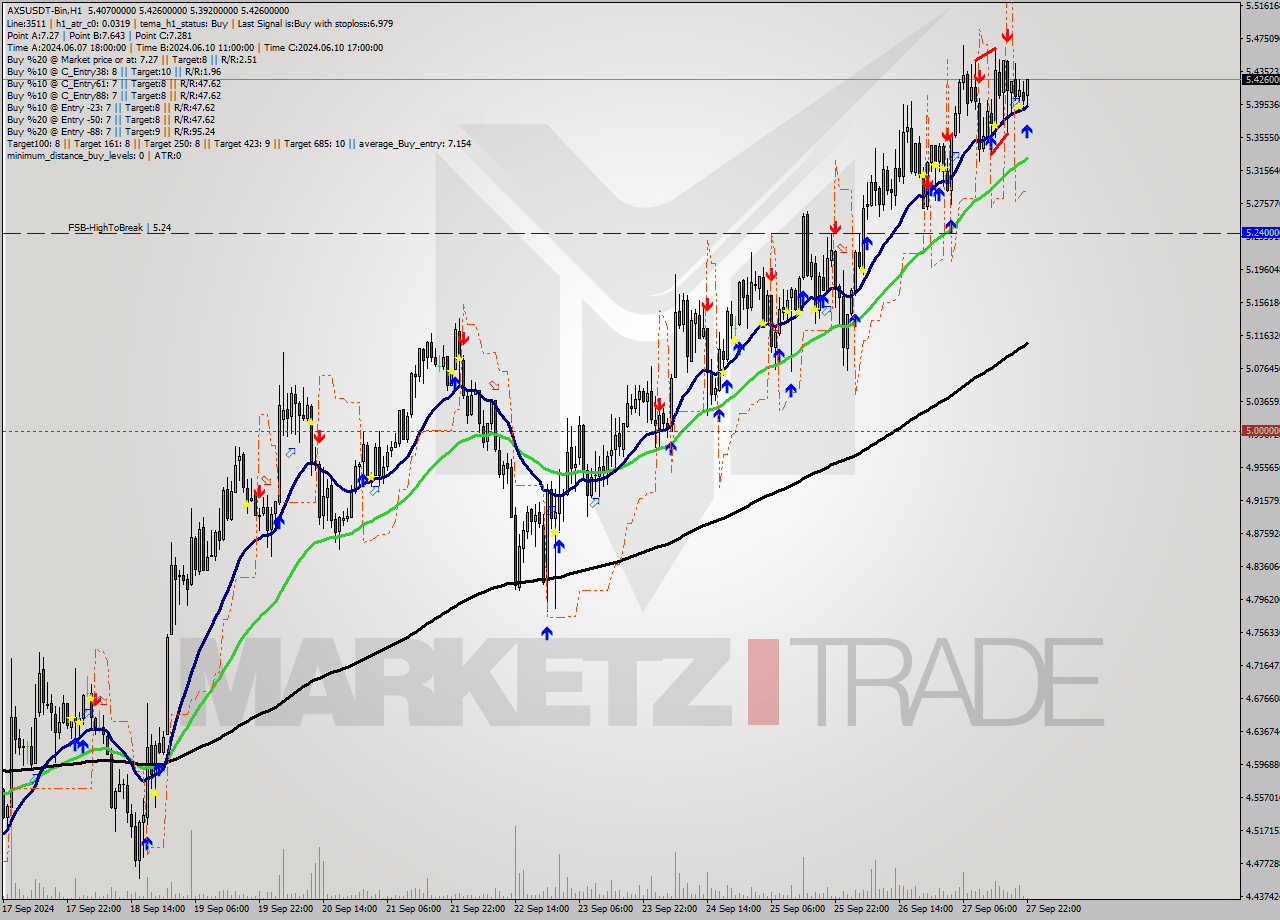Click the 4.83606 price axis label
This screenshot has width=1280, height=920.
[x=1261, y=566]
